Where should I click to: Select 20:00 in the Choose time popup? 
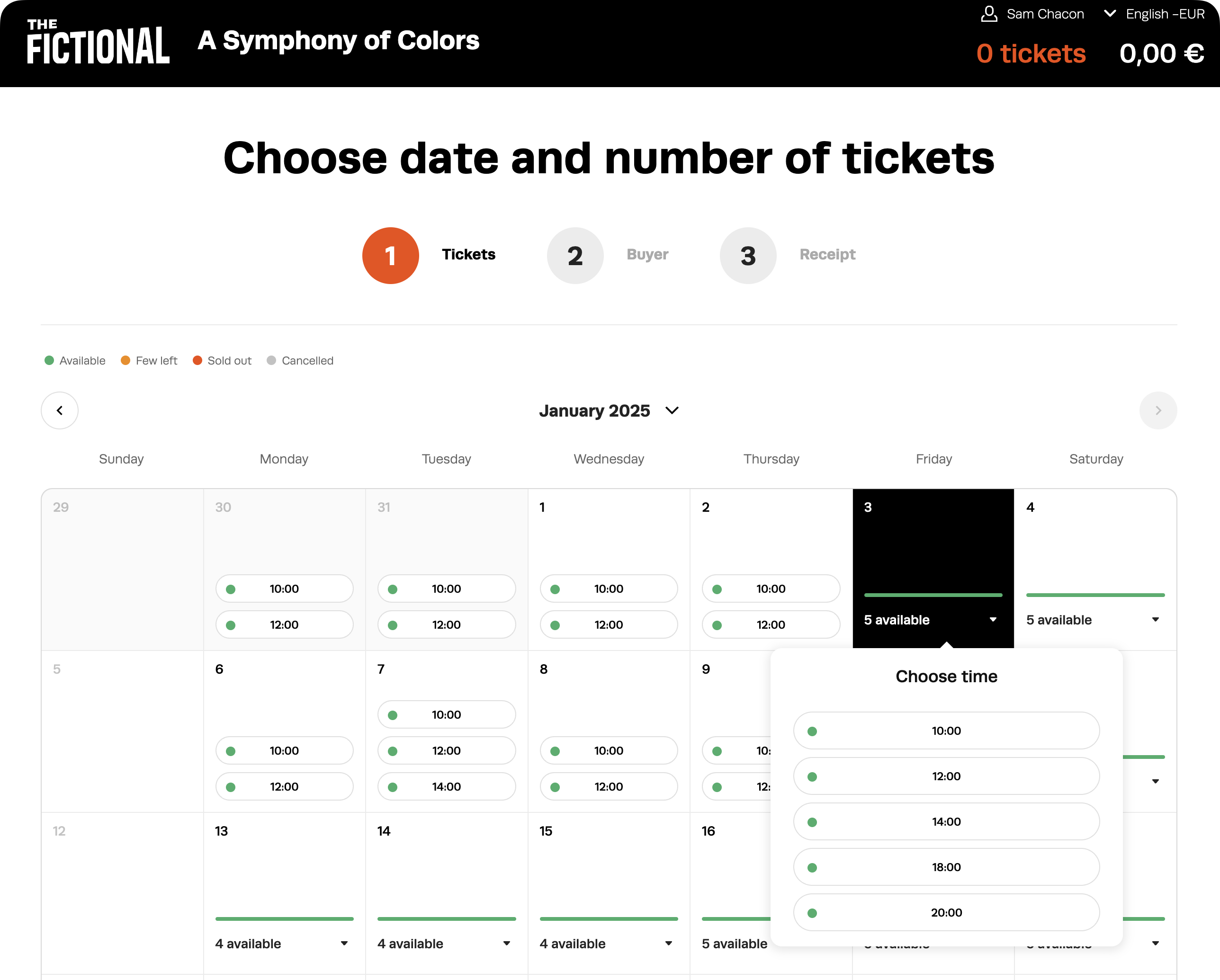pyautogui.click(x=946, y=912)
